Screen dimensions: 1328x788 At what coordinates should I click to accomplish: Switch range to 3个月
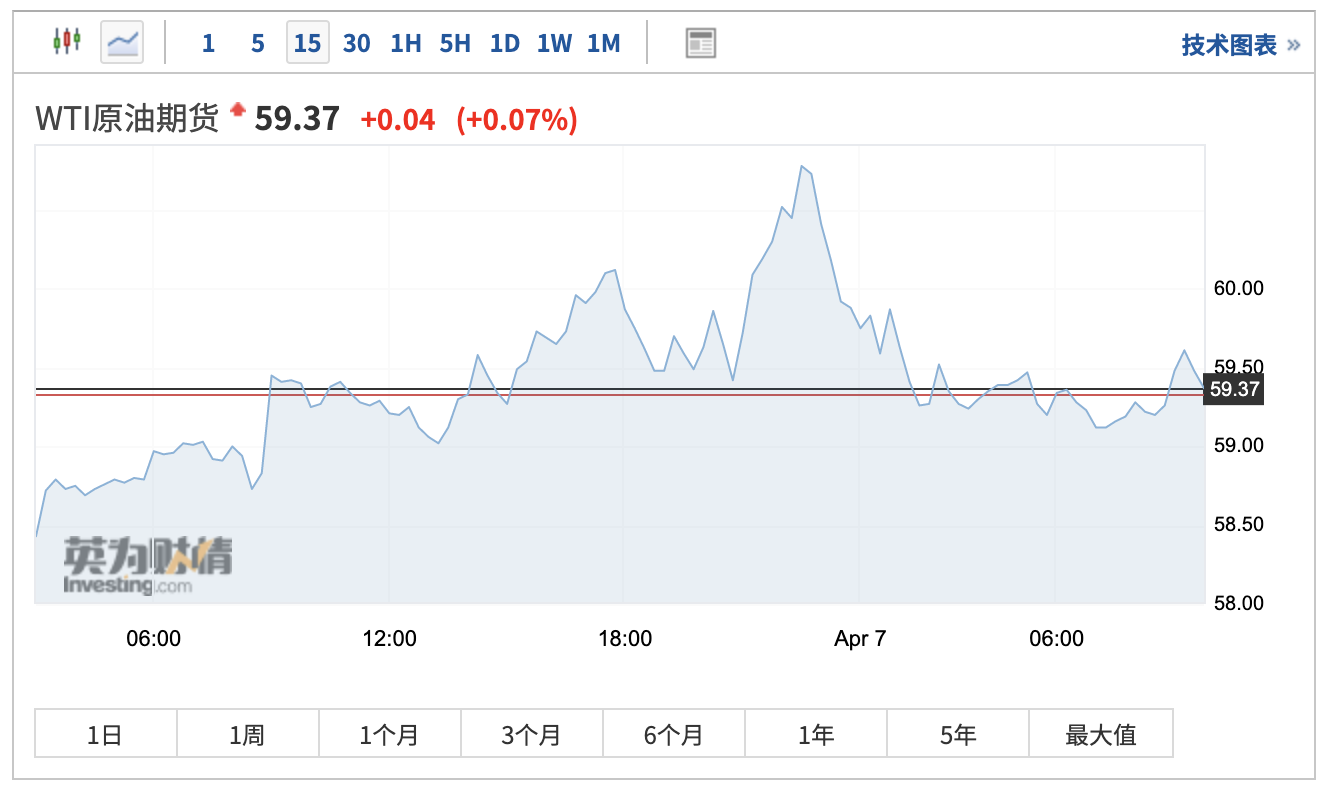531,735
